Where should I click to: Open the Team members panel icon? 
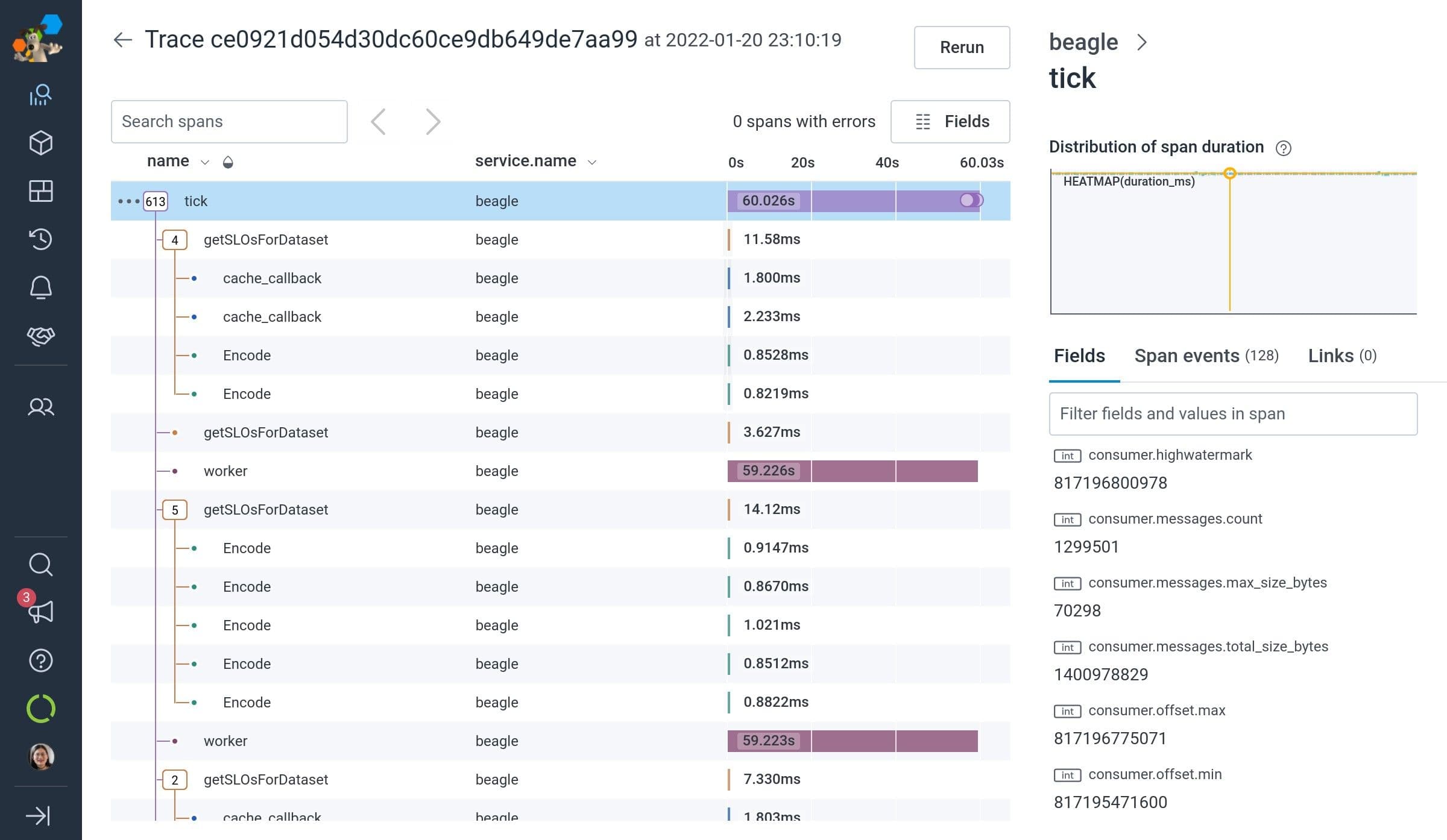click(40, 407)
